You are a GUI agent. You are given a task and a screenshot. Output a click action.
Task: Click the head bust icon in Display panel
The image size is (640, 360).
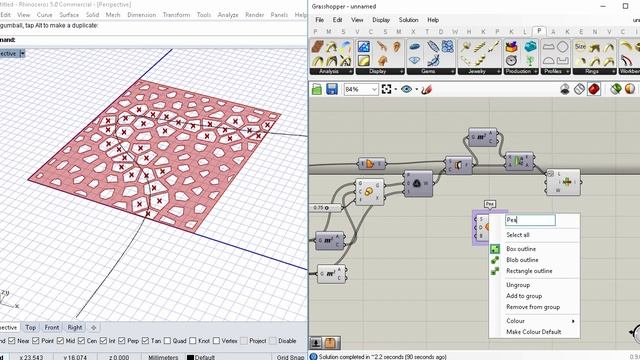tap(382, 61)
